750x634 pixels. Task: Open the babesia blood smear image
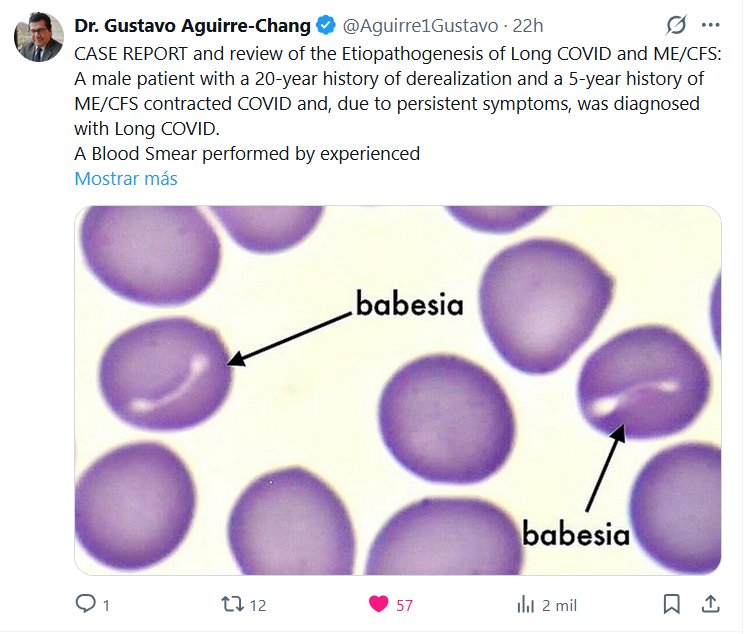coord(397,390)
